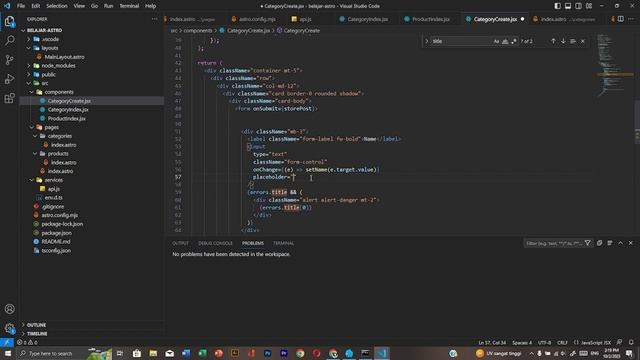Expand the TIMELINE section

tap(37, 333)
